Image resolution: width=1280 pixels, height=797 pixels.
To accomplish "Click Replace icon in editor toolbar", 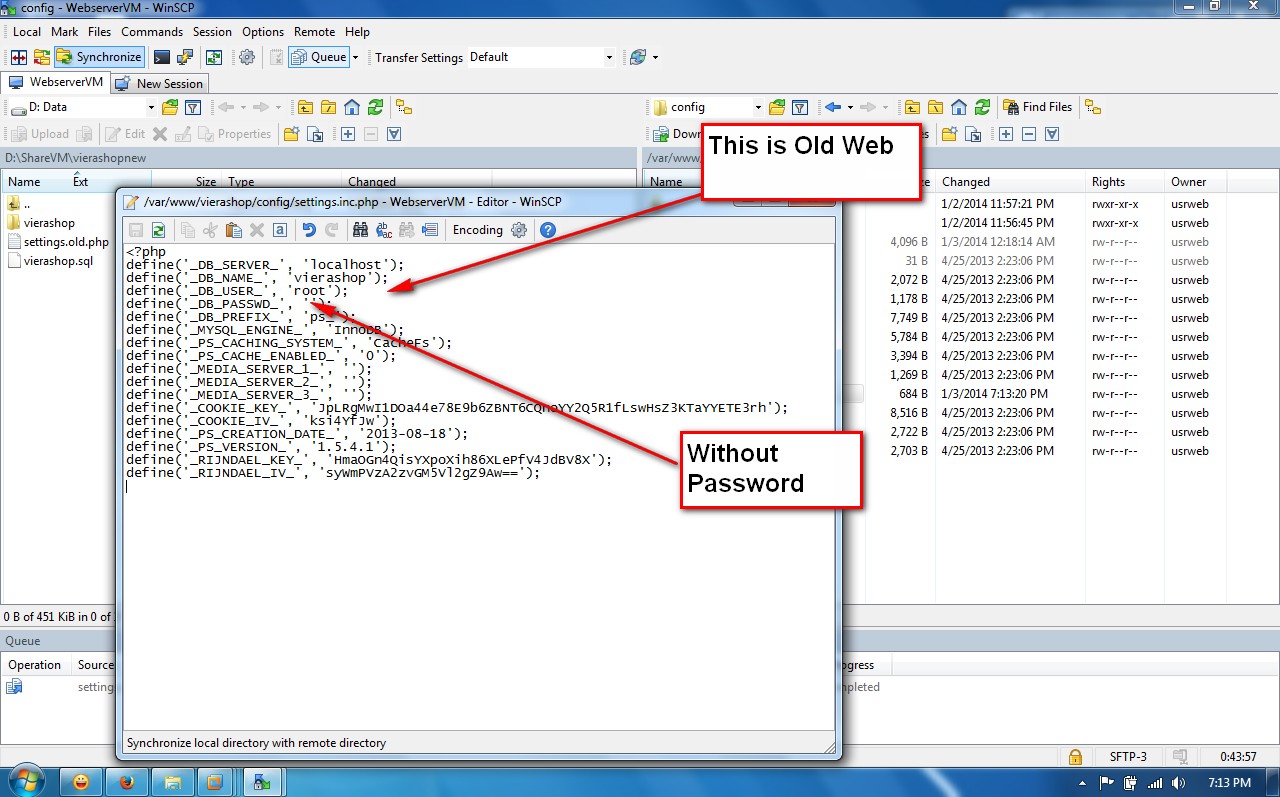I will click(x=384, y=230).
